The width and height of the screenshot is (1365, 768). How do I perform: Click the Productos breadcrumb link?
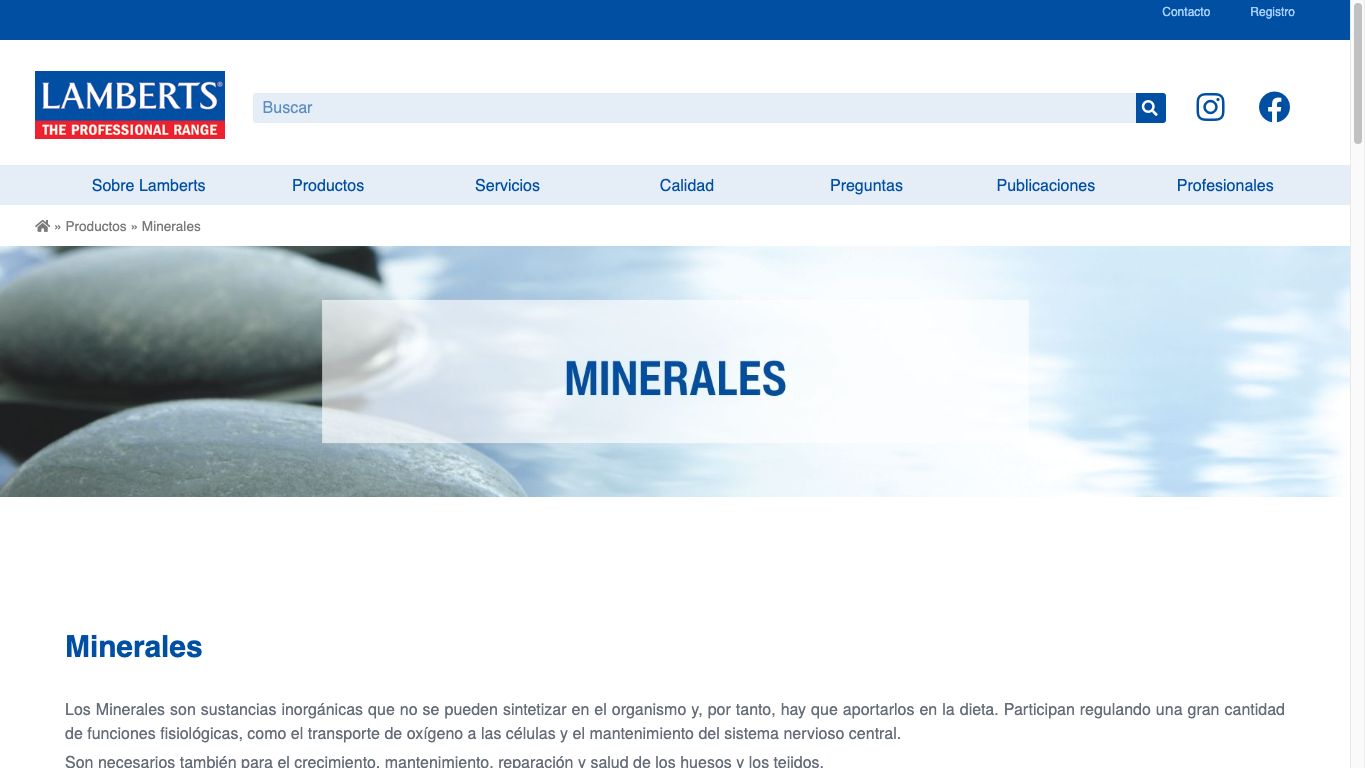pyautogui.click(x=96, y=226)
